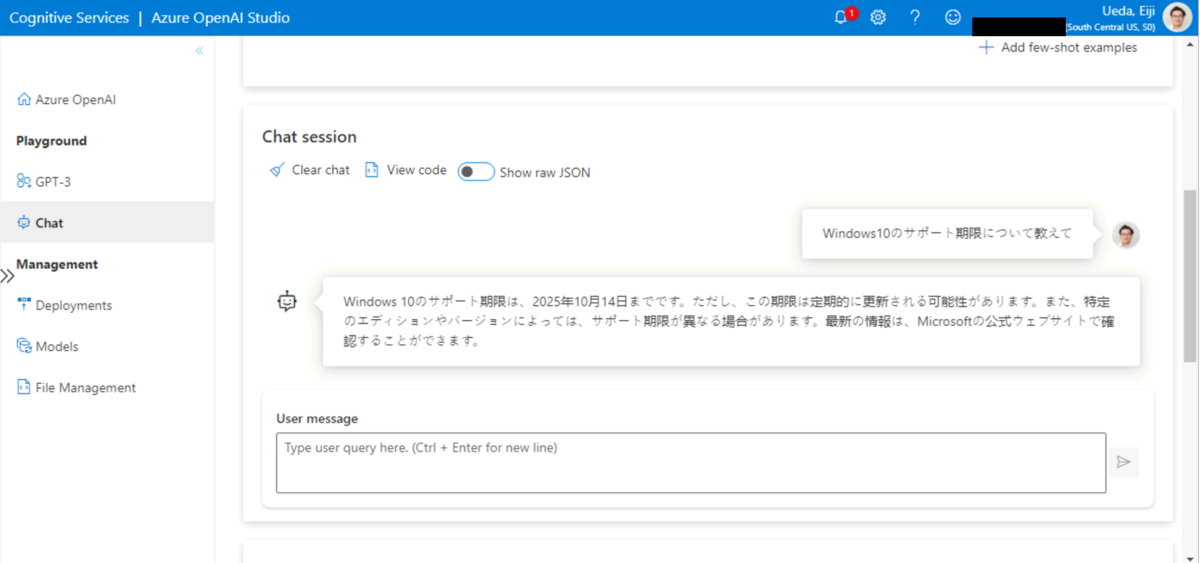1200x563 pixels.
Task: Click the help question mark icon
Action: pos(915,17)
